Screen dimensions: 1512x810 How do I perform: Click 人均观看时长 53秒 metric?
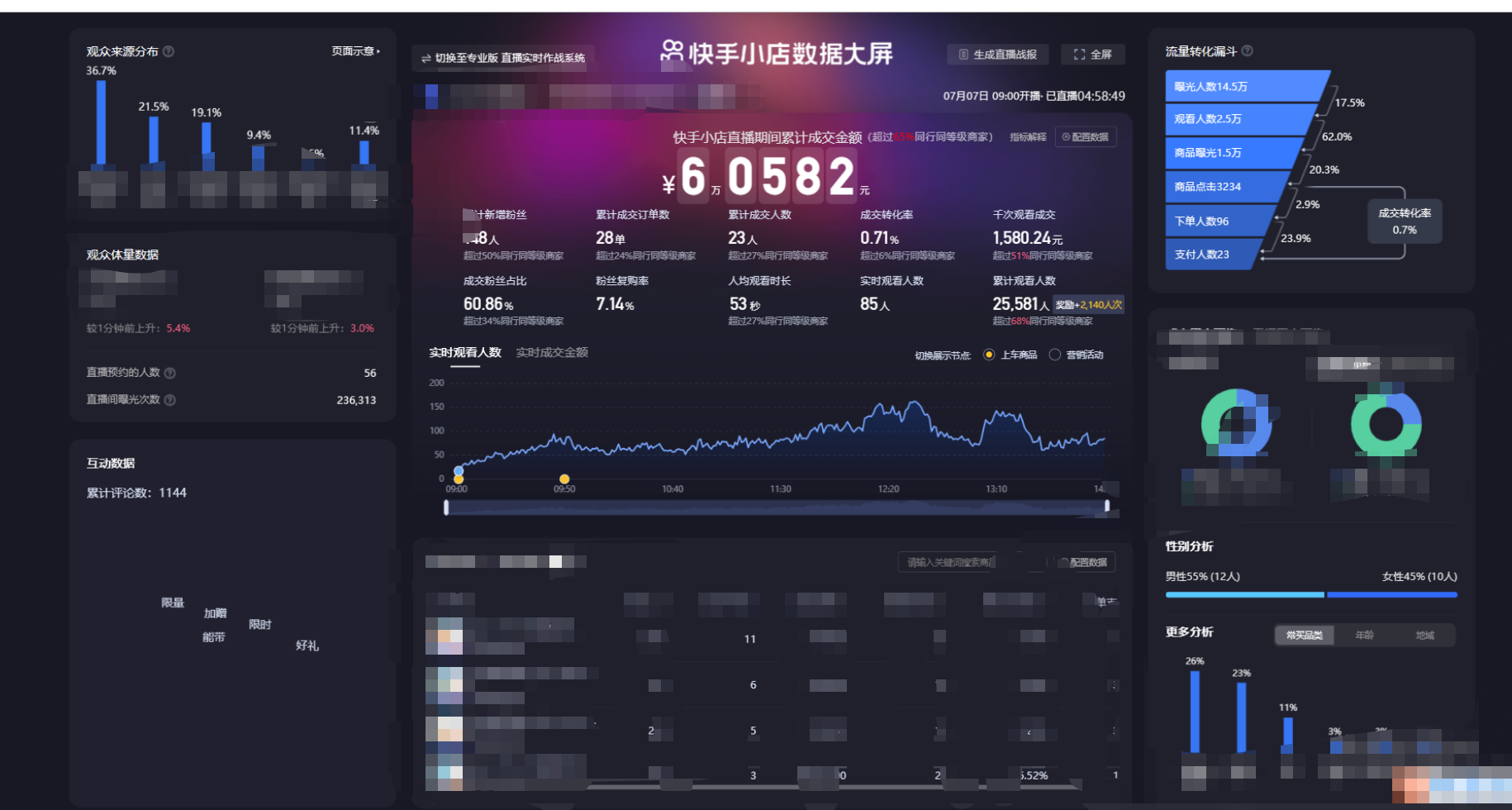[777, 301]
